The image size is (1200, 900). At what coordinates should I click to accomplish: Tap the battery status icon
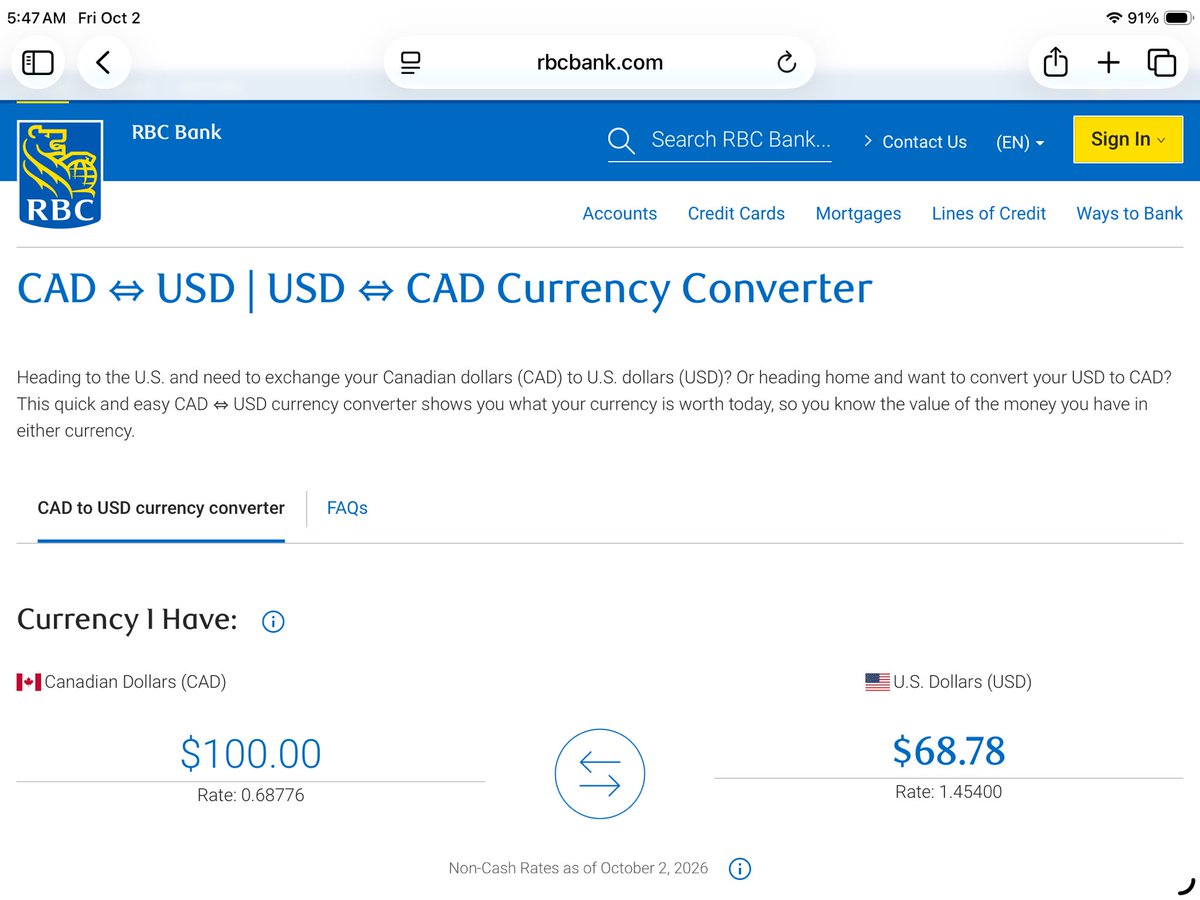point(1178,18)
